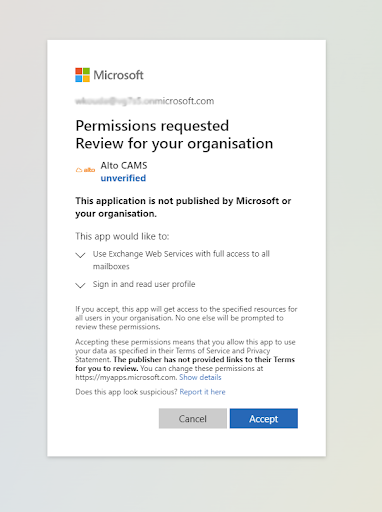Click 'Does this app look suspicious?' text
The image size is (382, 512).
[x=126, y=392]
